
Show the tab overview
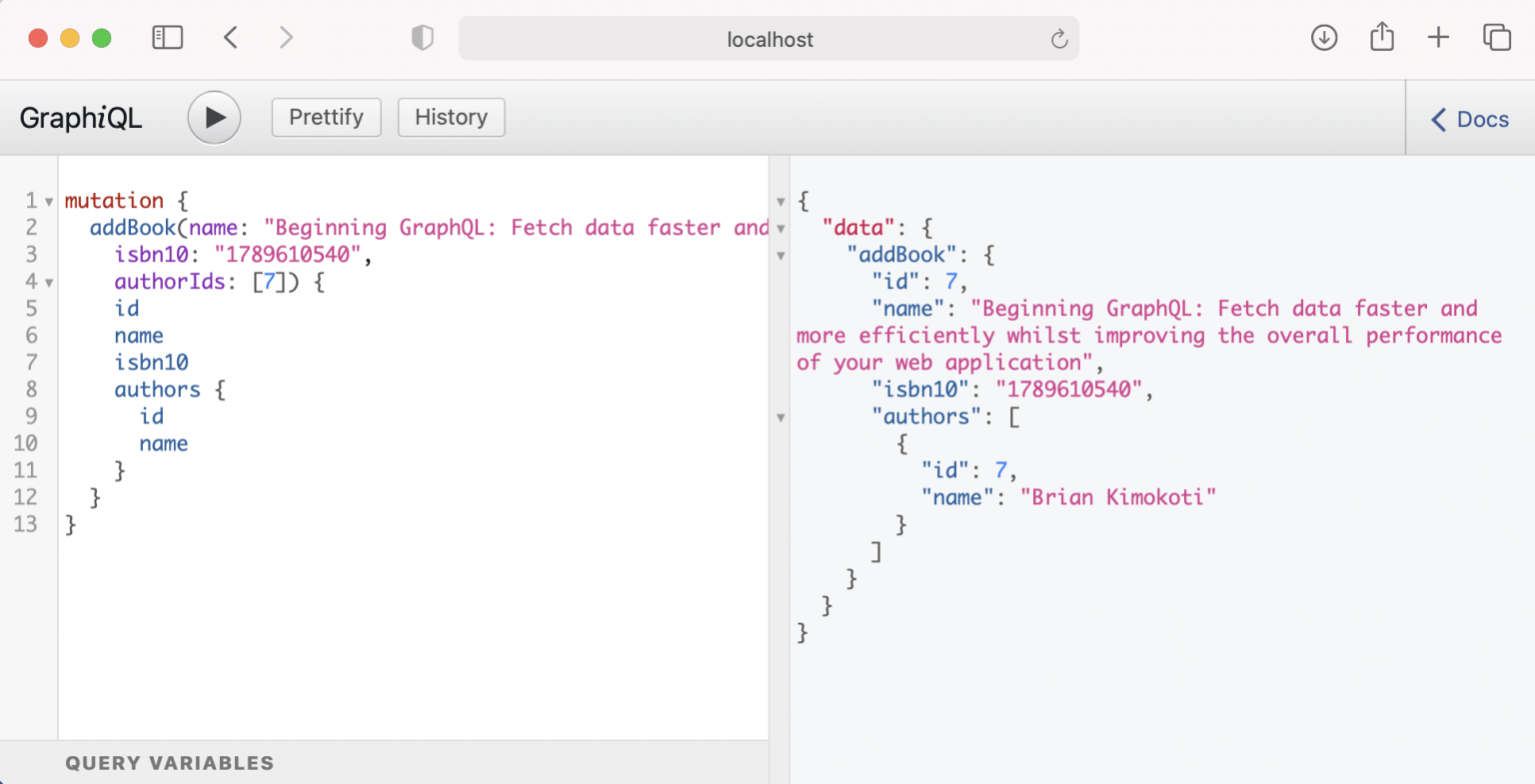pos(1497,38)
